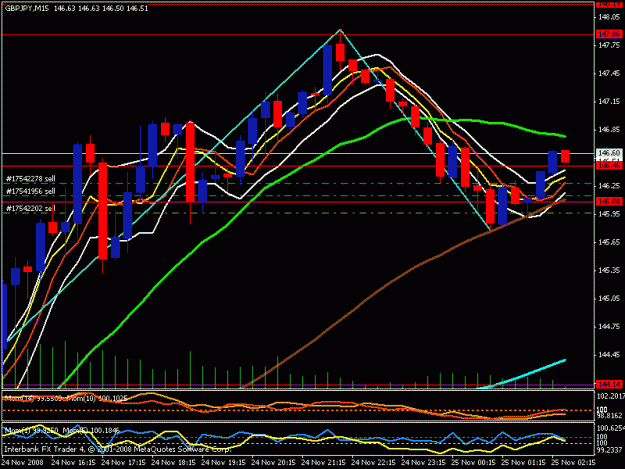Click the 24 Nov 23:15 time label
The width and height of the screenshot is (625, 469).
pos(423,462)
